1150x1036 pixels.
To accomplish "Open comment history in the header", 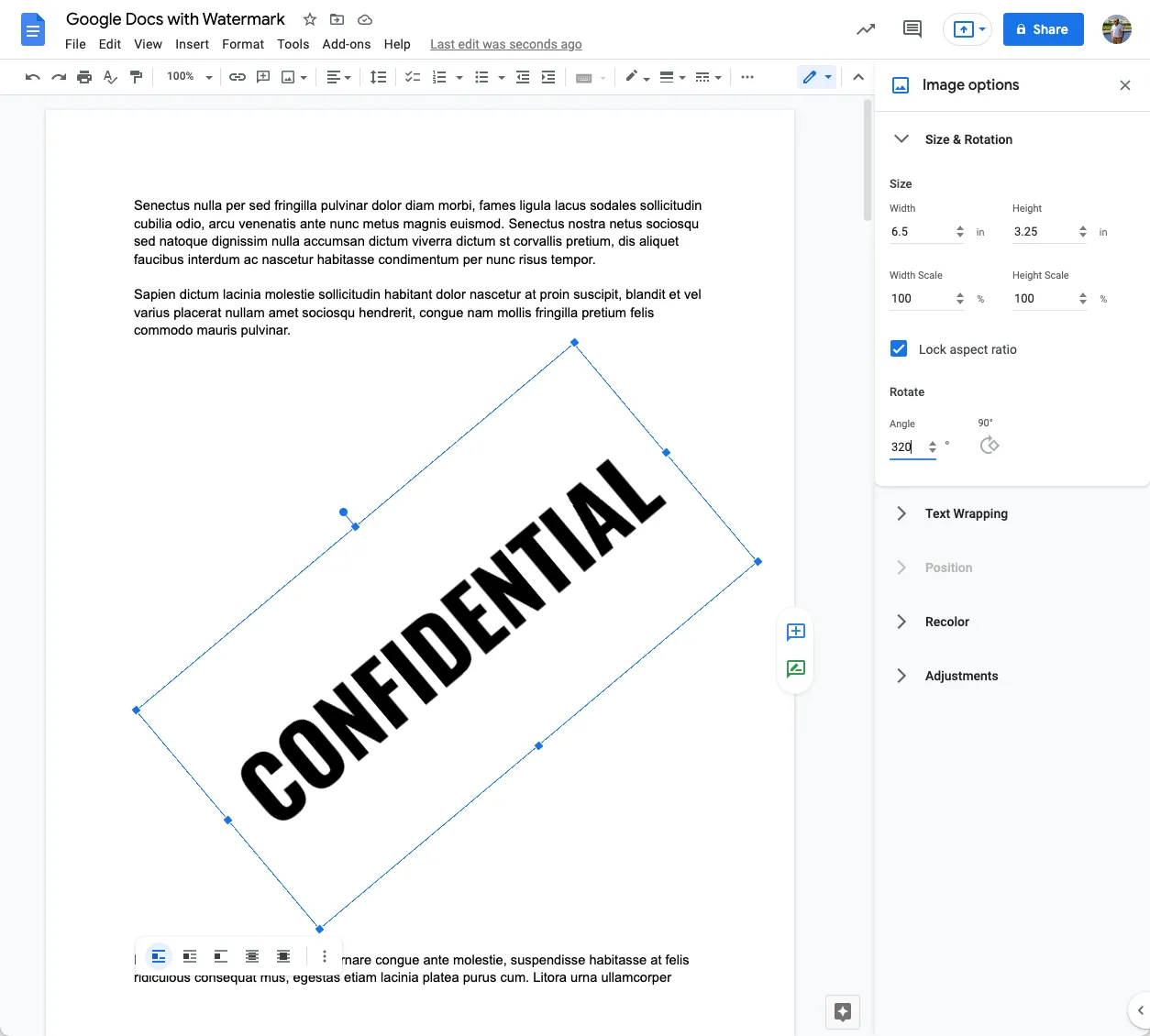I will pos(912,29).
